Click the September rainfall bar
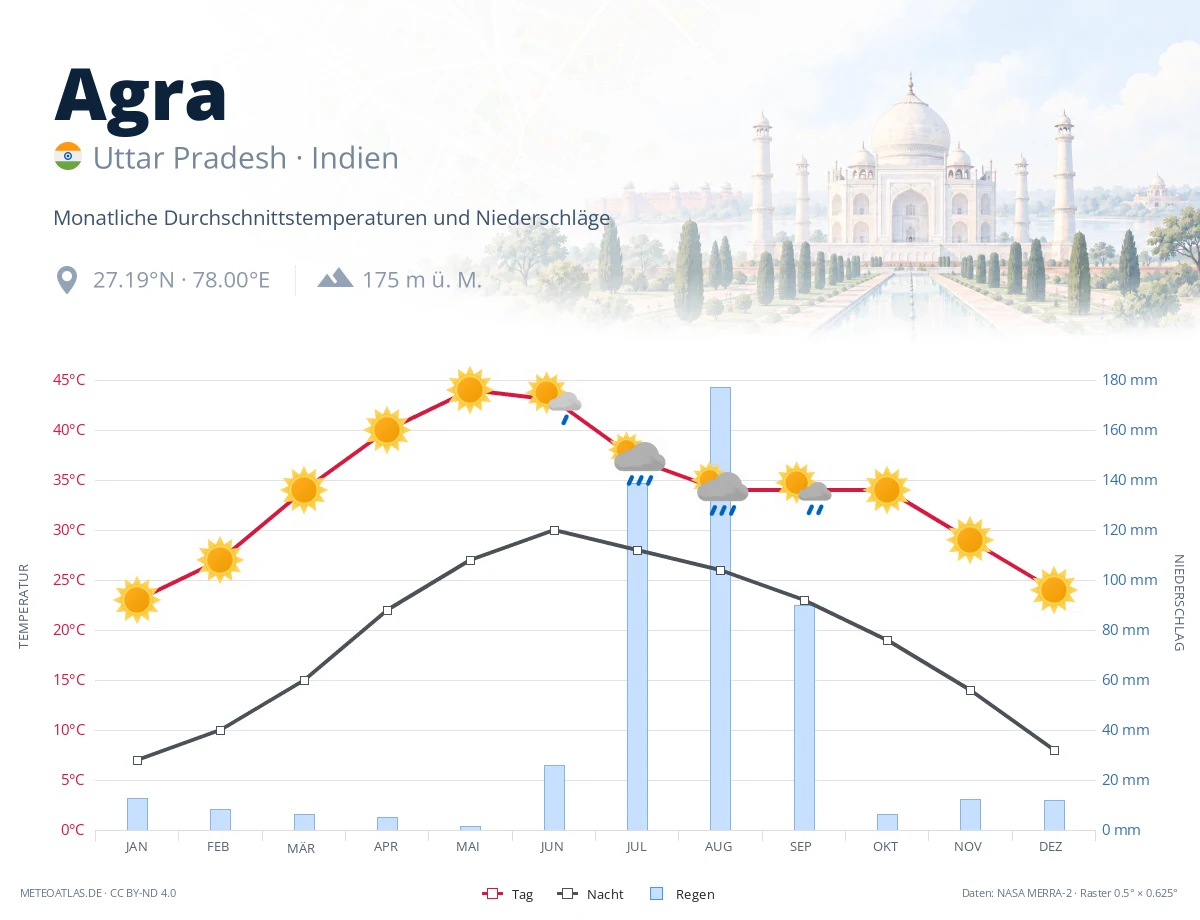The width and height of the screenshot is (1200, 920). 804,717
